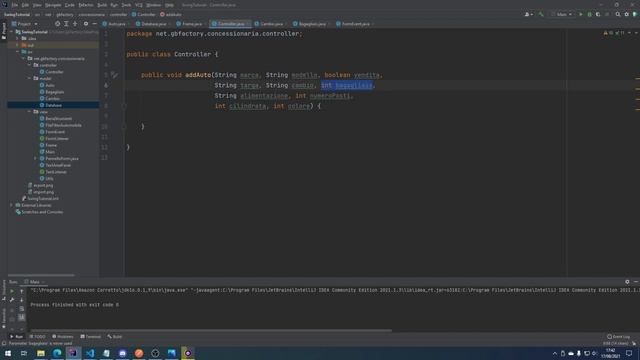Click the Run console horizontal scrollbar

210,330
